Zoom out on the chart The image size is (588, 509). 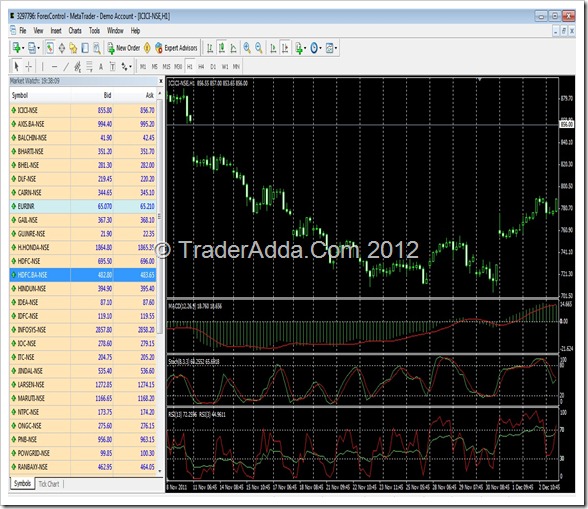259,48
